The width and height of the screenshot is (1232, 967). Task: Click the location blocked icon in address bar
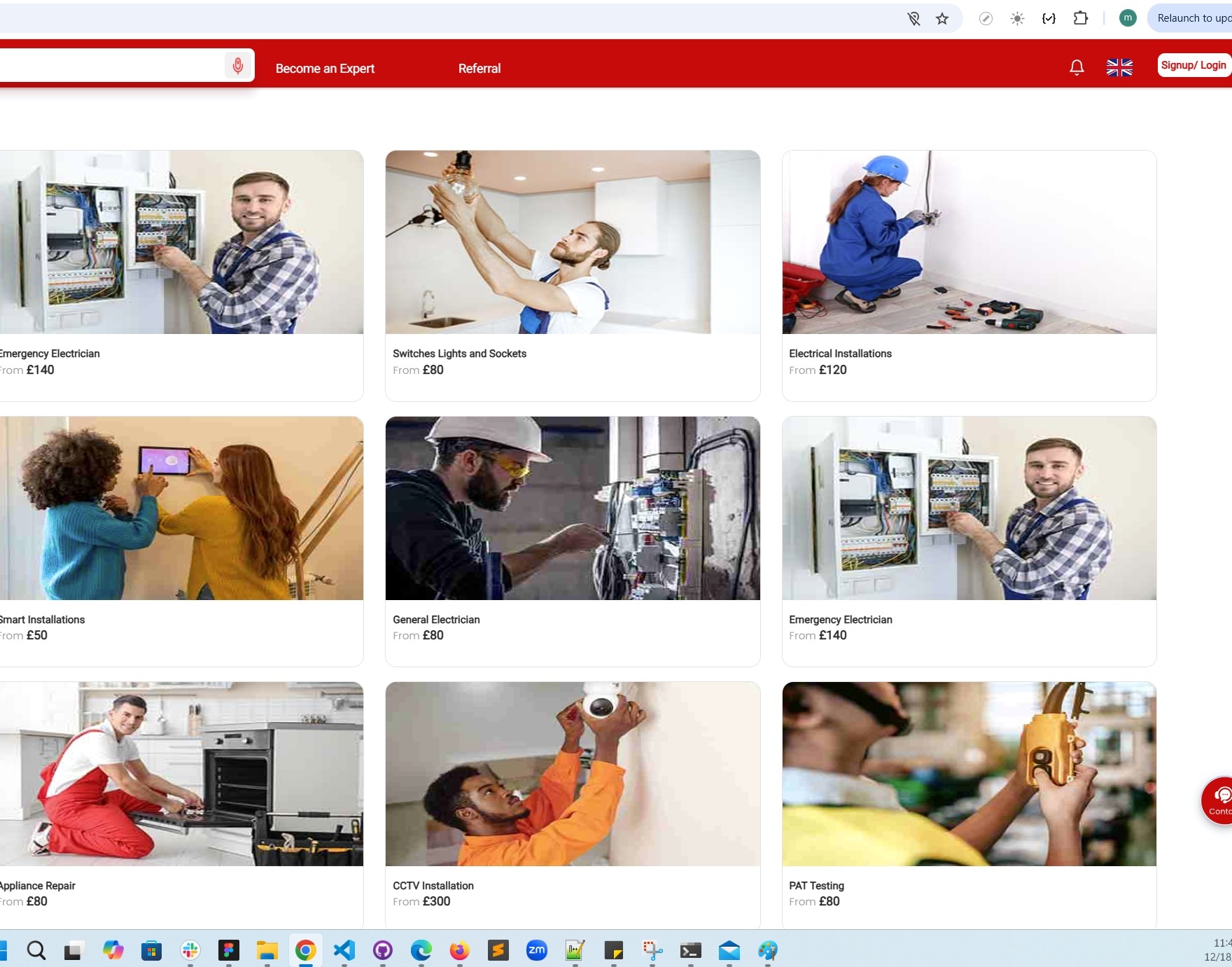[x=913, y=19]
